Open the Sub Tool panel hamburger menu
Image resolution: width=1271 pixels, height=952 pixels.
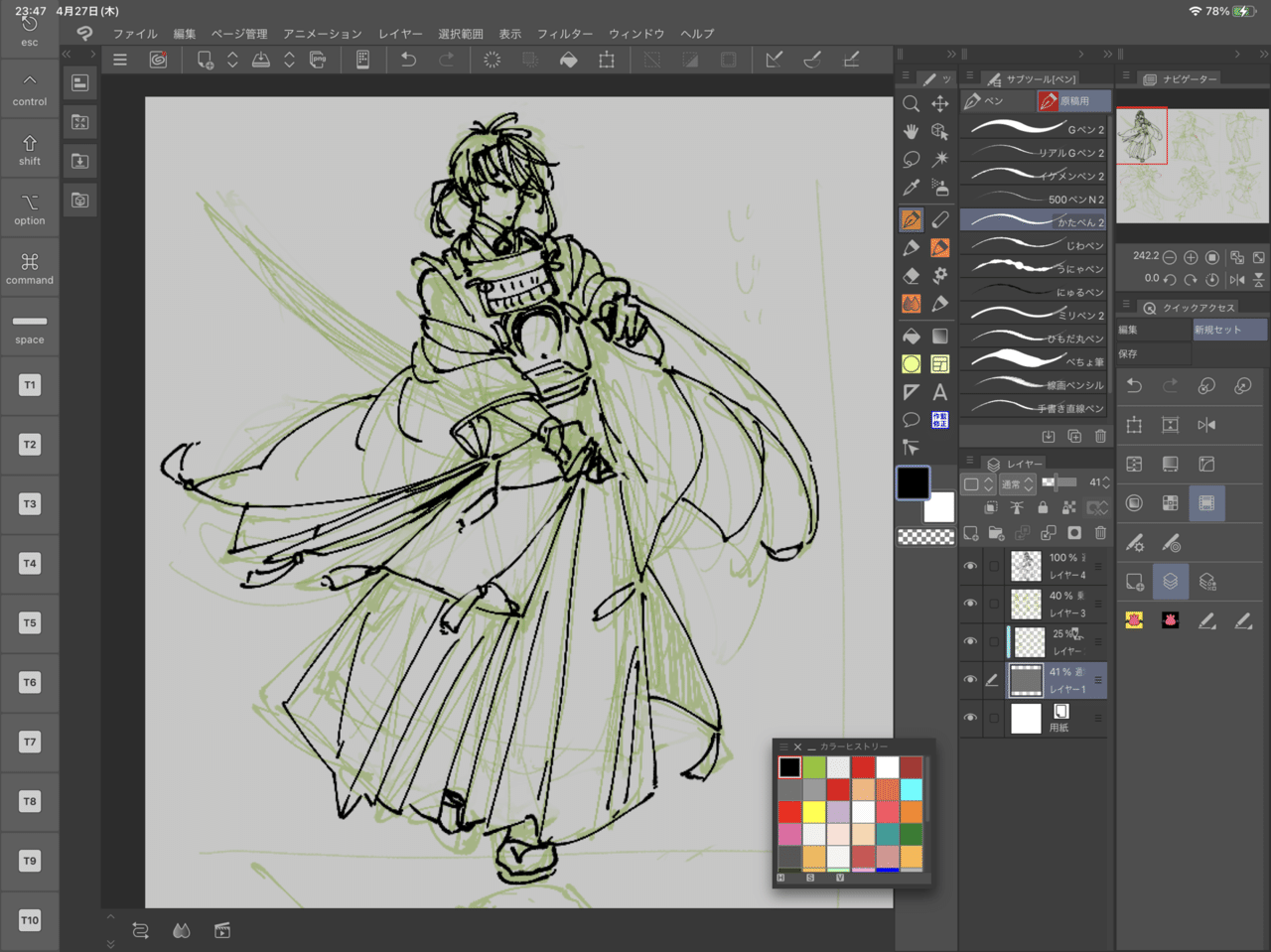point(970,77)
